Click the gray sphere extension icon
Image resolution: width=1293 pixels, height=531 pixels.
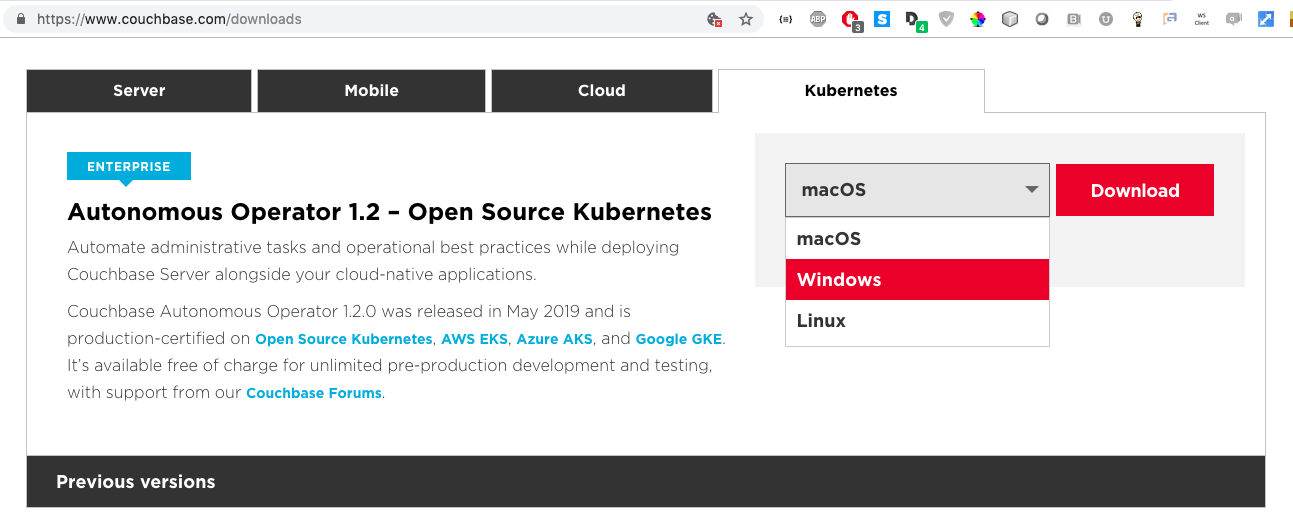pos(1042,19)
